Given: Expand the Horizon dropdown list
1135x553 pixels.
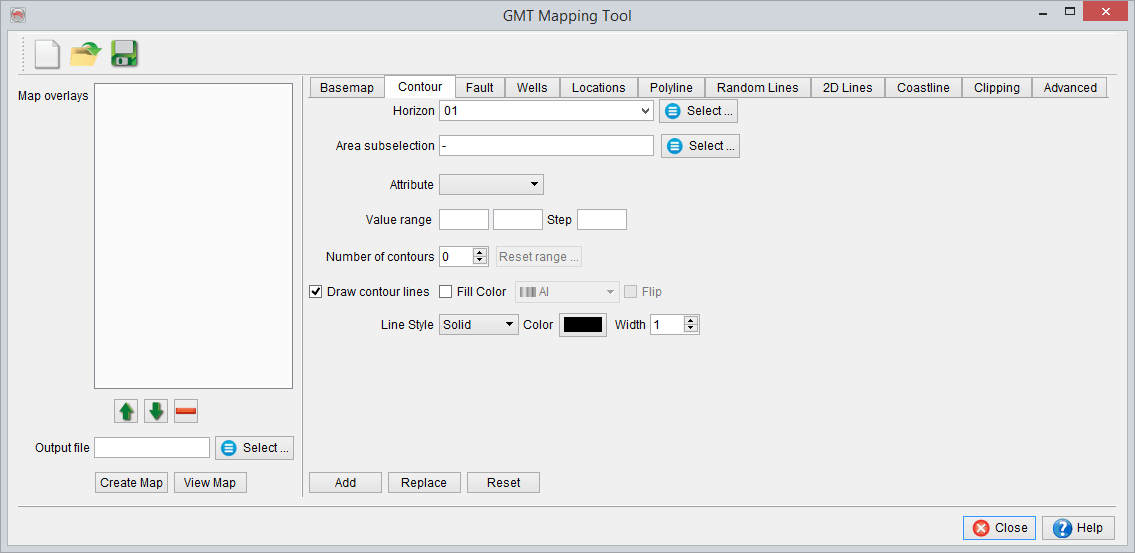Looking at the screenshot, I should pyautogui.click(x=645, y=111).
